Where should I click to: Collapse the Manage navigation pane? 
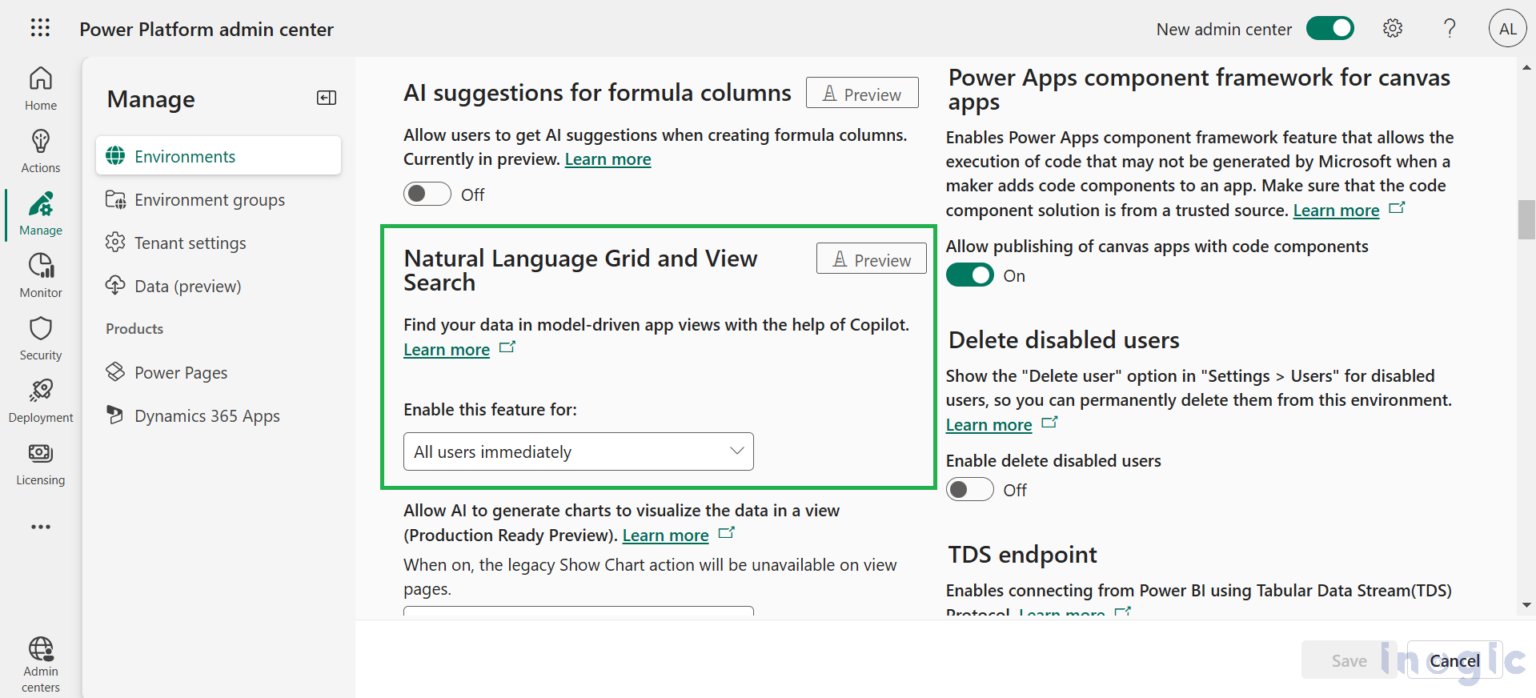325,97
